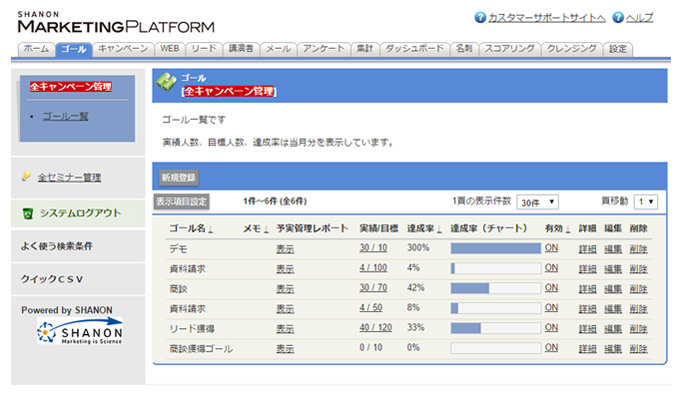Click the customer support site question-mark icon
The image size is (682, 396).
coord(480,17)
